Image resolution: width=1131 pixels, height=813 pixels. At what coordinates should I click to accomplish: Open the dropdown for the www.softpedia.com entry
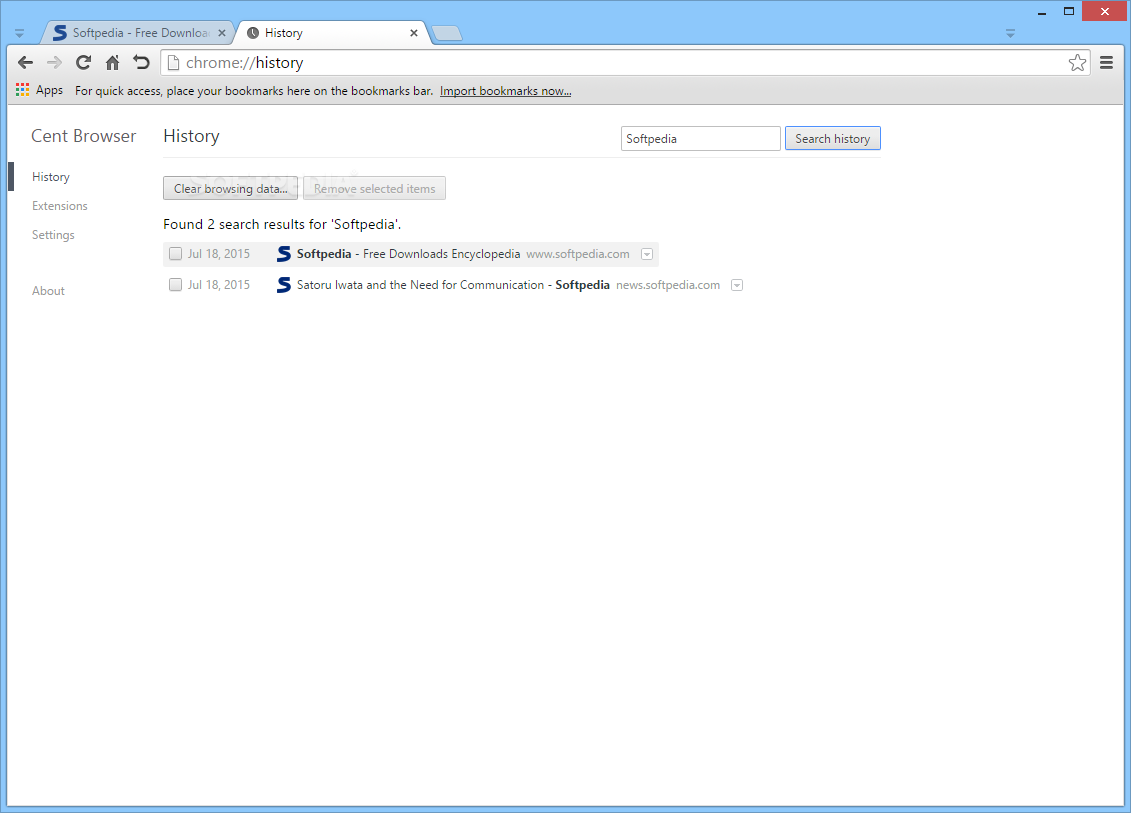click(x=647, y=254)
